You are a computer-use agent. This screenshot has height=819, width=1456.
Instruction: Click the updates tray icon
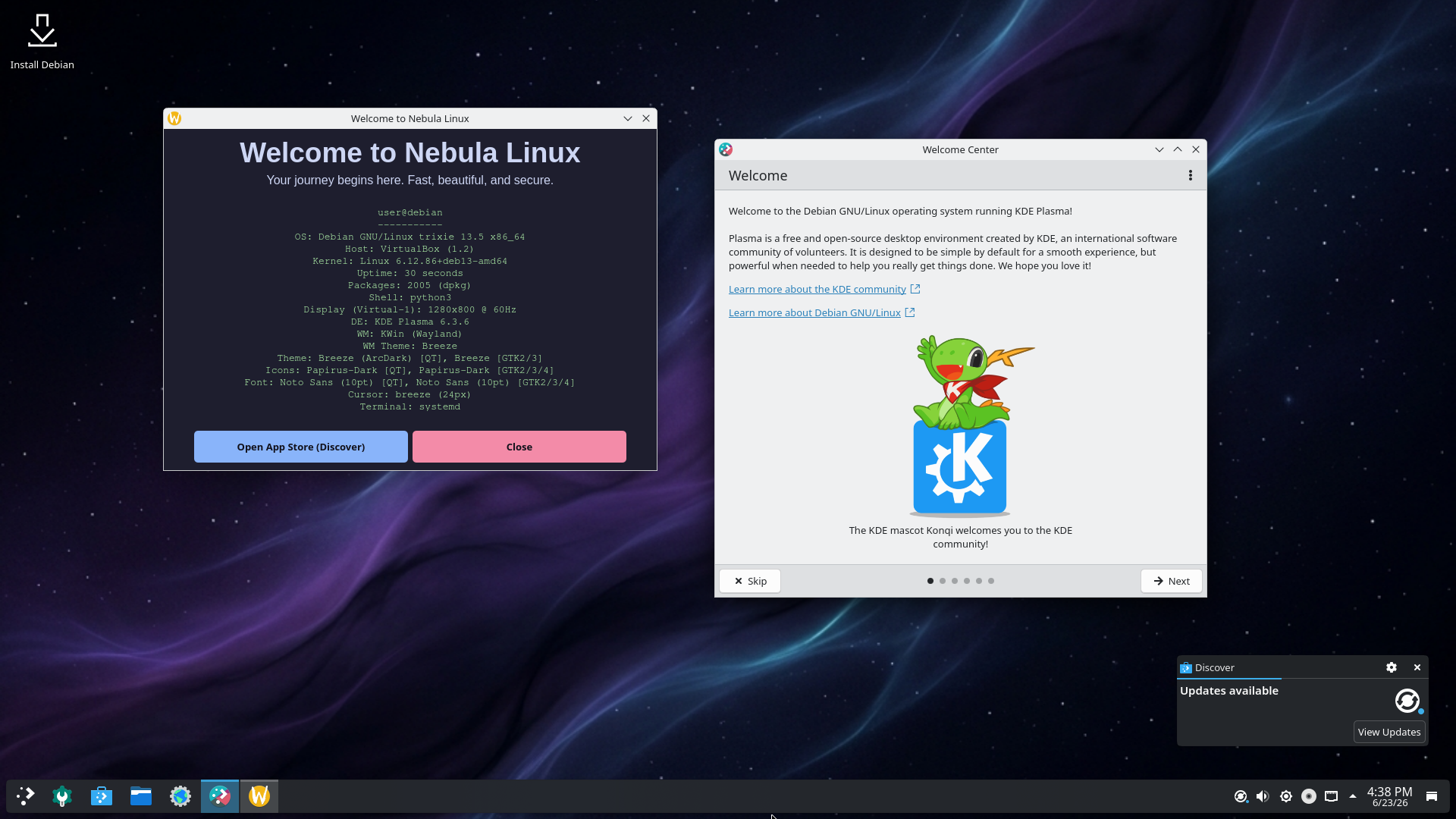pos(1241,796)
